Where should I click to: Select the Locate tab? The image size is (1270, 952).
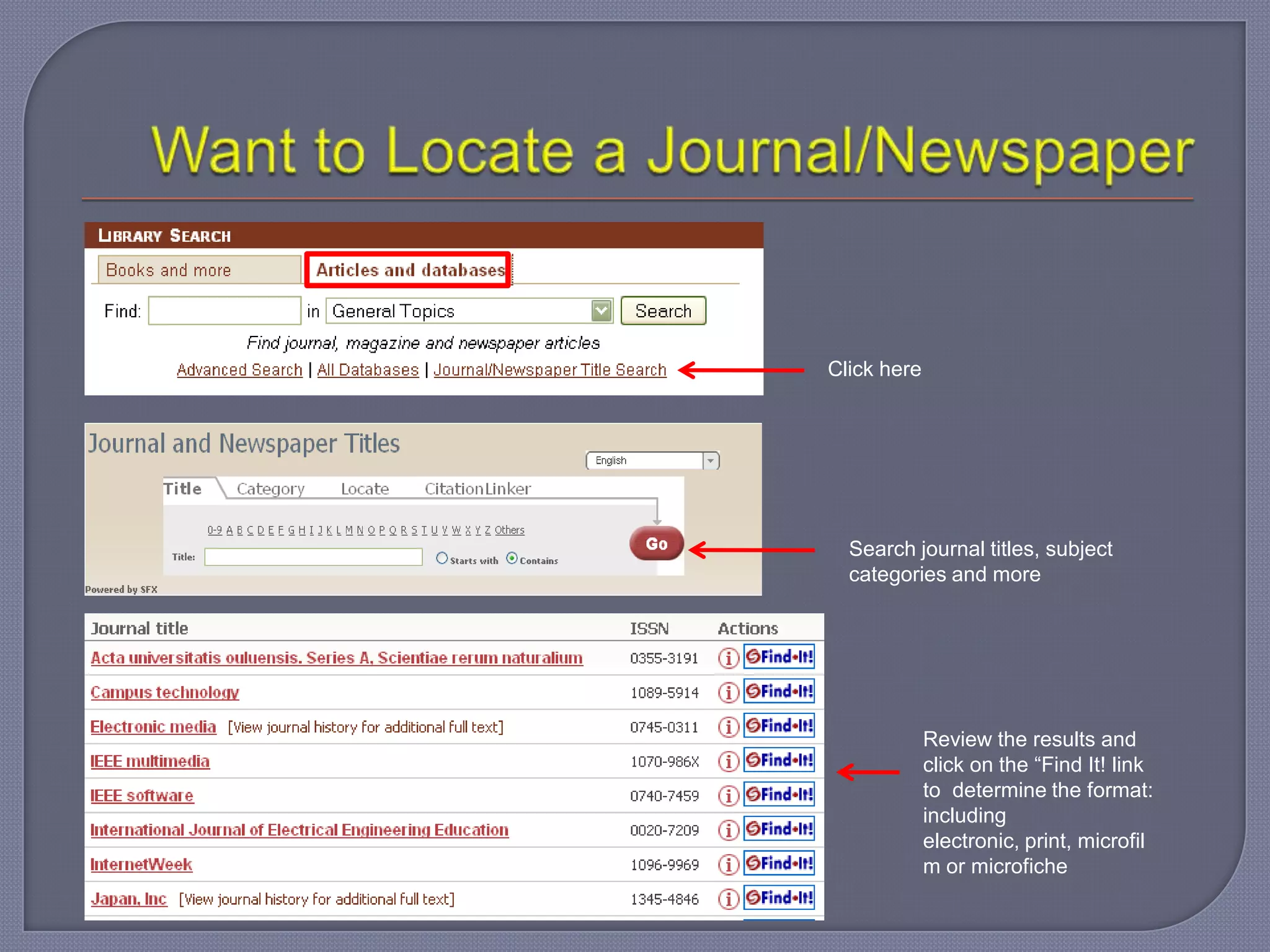(x=365, y=489)
